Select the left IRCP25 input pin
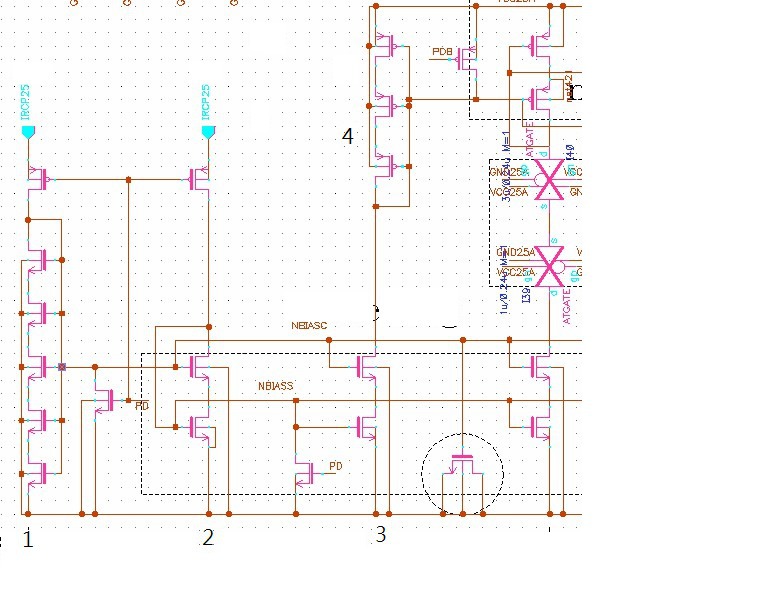768x614 pixels. 28,132
